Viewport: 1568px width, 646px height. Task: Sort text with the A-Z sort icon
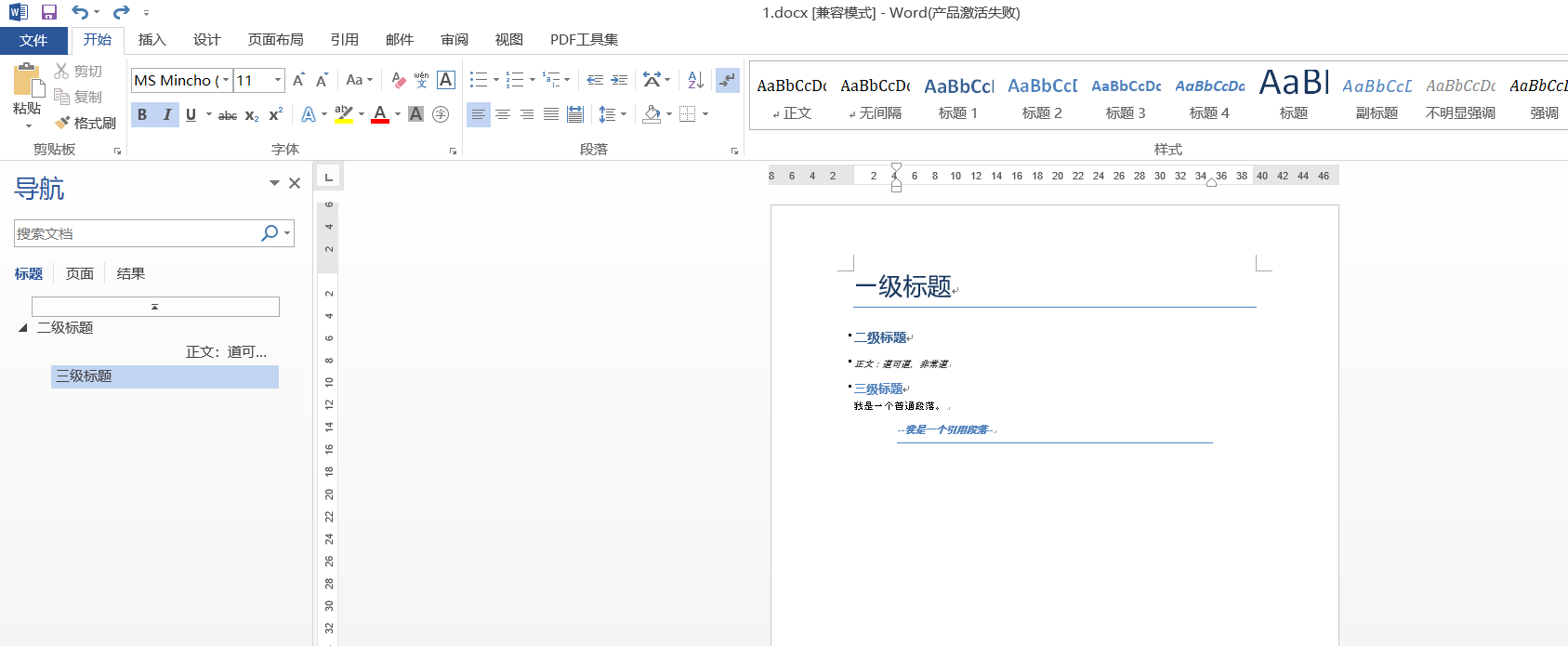(x=695, y=80)
